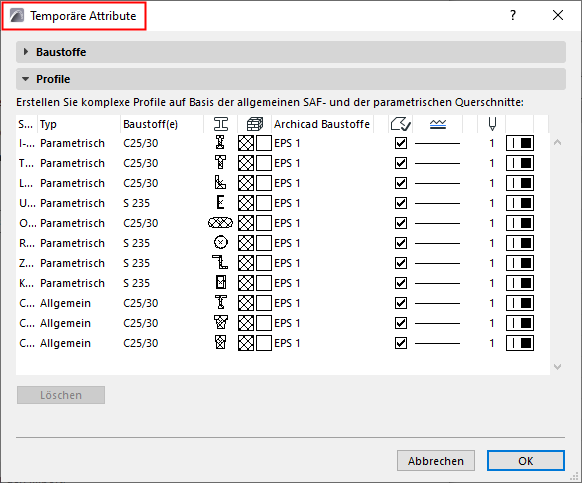Click empty background swatch in T-profile row
Image resolution: width=582 pixels, height=483 pixels.
pyautogui.click(x=264, y=163)
